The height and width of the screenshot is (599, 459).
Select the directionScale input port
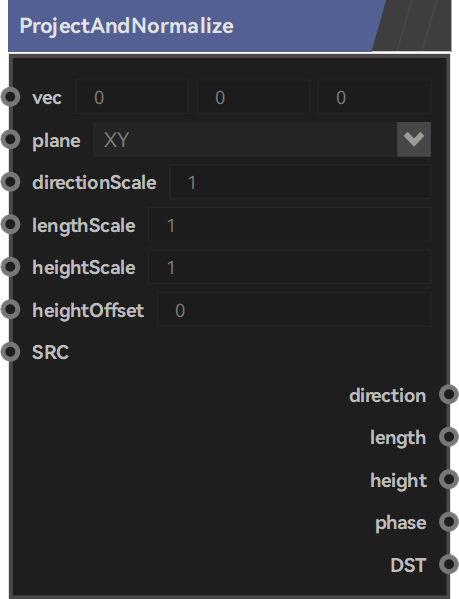pyautogui.click(x=10, y=182)
